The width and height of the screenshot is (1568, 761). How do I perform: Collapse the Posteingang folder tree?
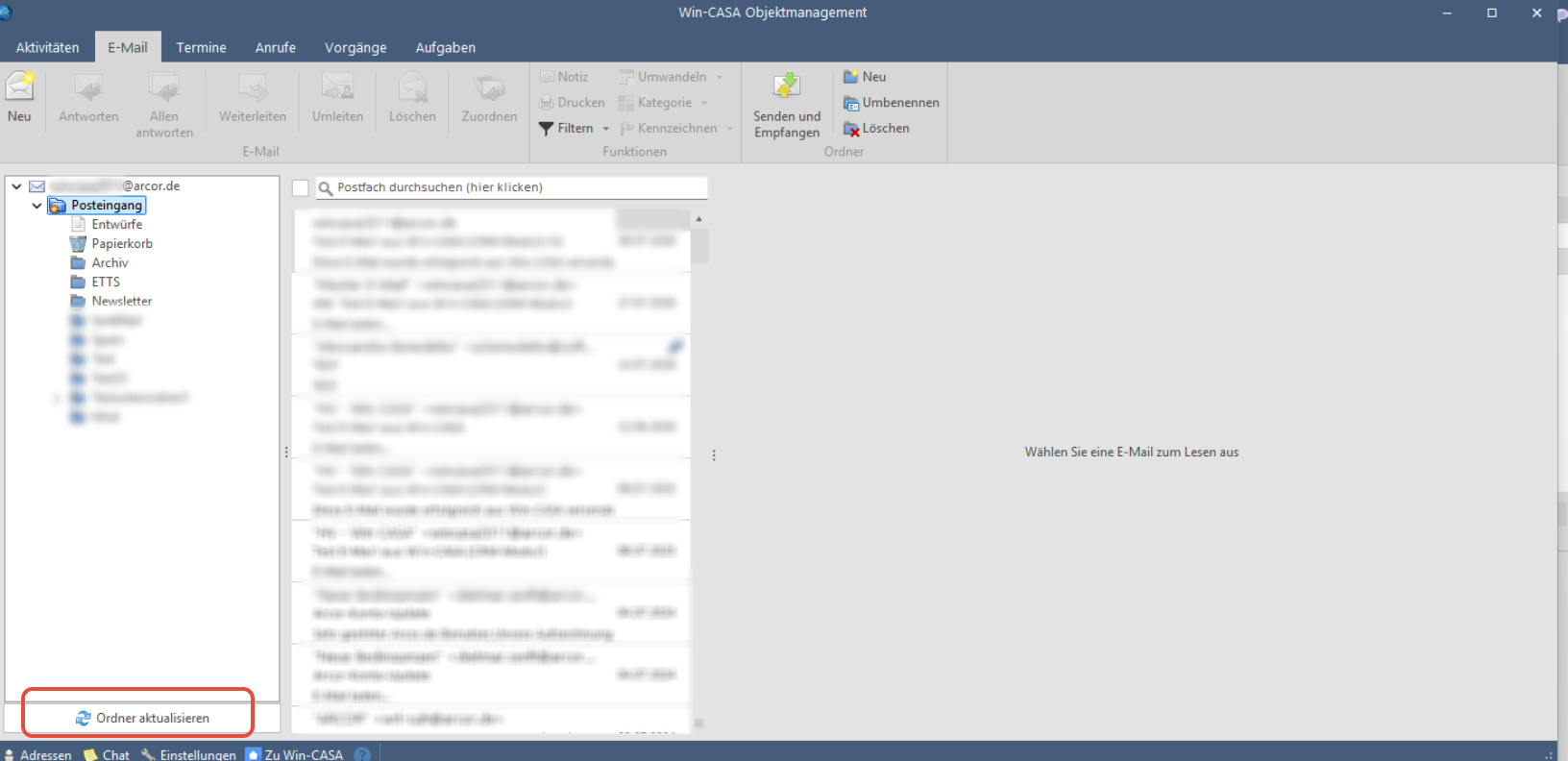(37, 206)
